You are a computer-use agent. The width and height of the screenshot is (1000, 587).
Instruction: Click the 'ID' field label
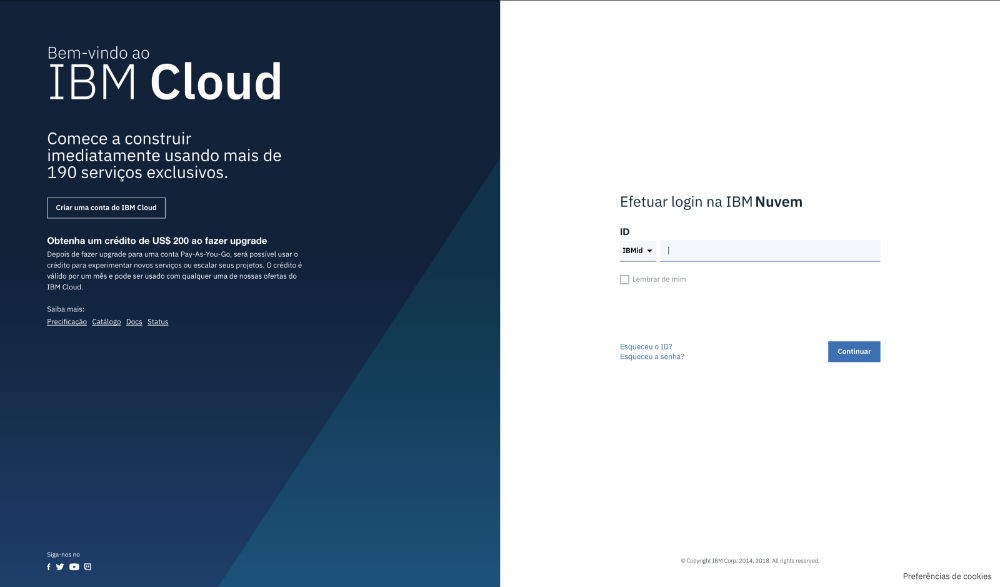tap(625, 231)
